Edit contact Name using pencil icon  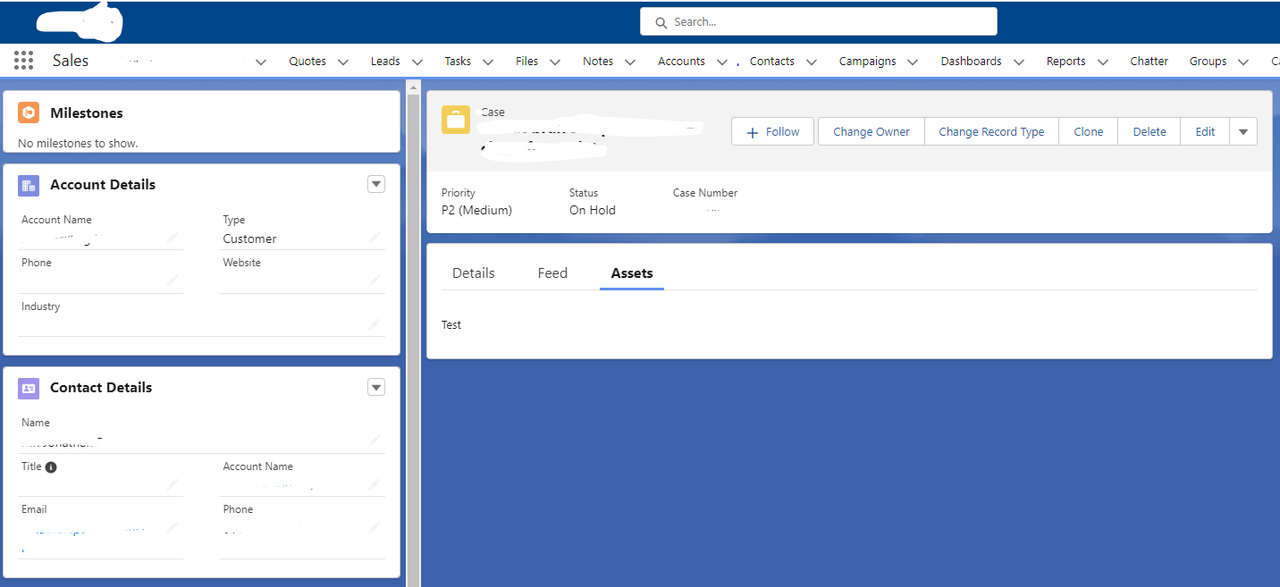click(x=374, y=440)
